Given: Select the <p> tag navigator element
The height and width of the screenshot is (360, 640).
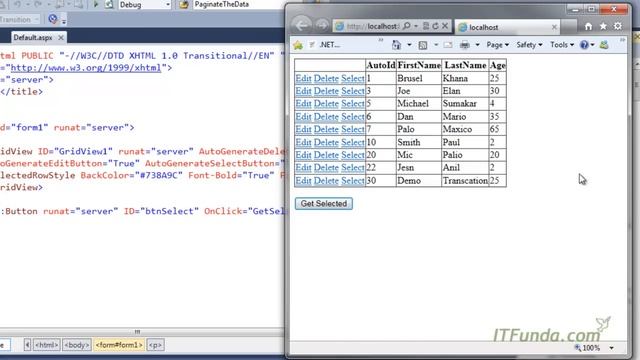Looking at the screenshot, I should point(156,345).
